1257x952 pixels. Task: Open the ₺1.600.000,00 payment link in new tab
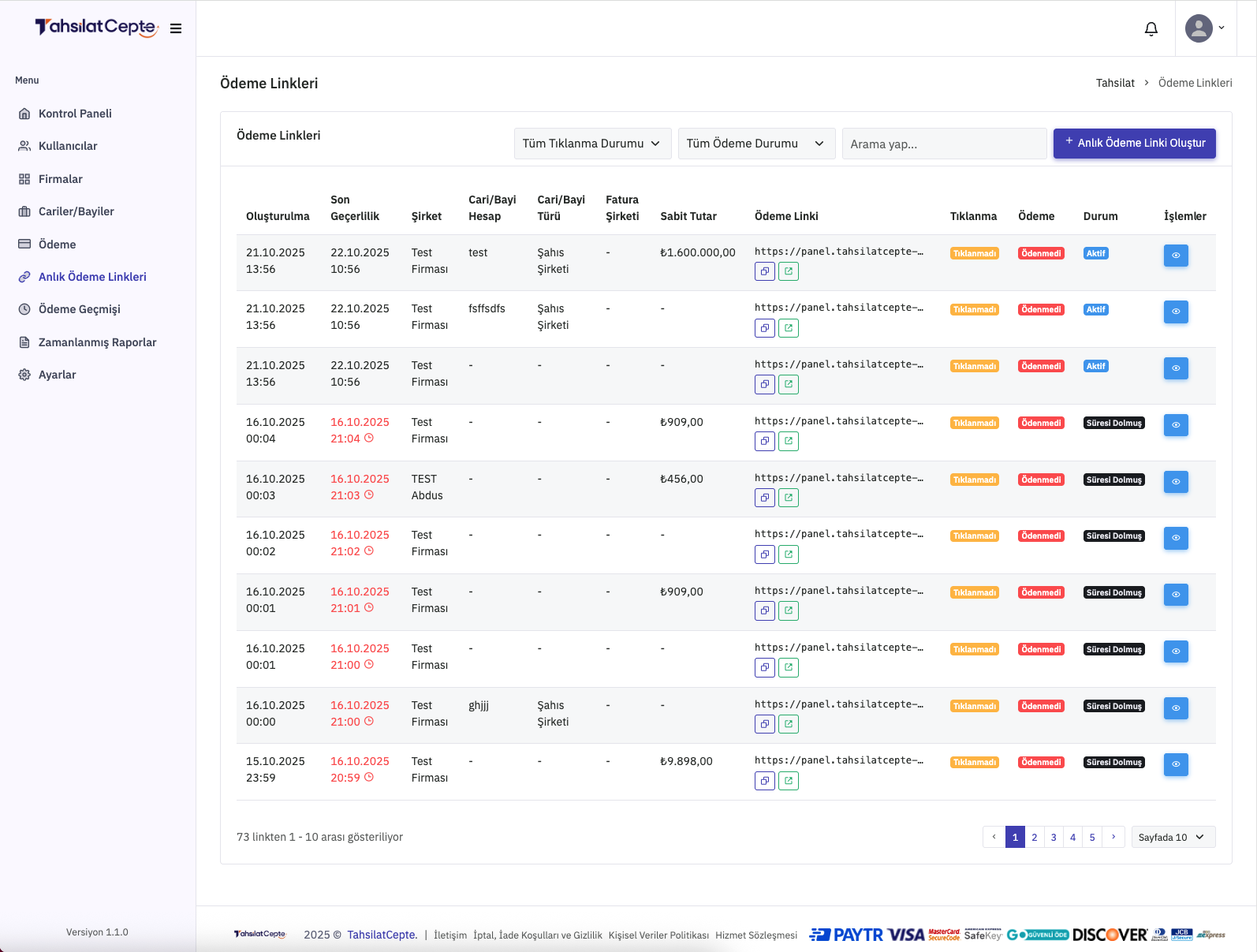[x=788, y=271]
